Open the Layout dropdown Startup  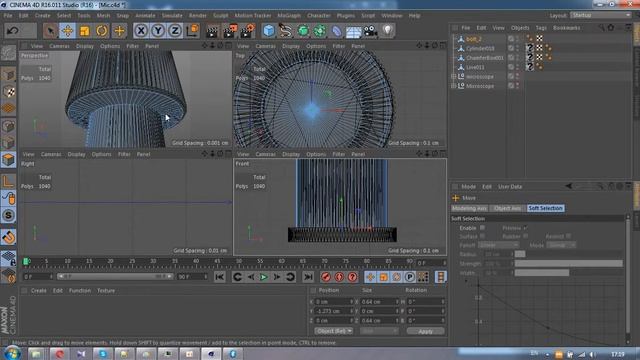(x=600, y=15)
